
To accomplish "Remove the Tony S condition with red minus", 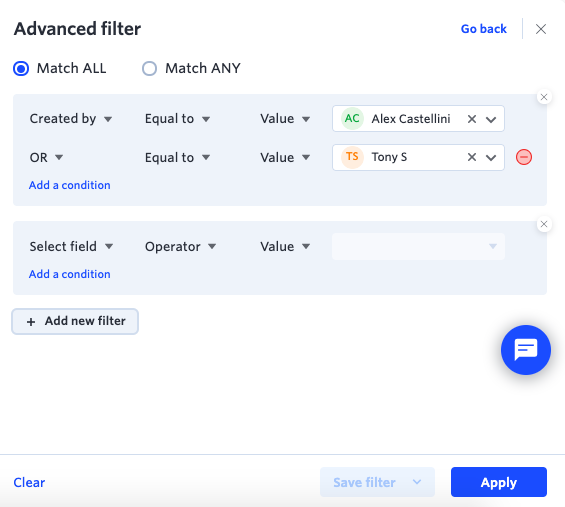I will [524, 157].
